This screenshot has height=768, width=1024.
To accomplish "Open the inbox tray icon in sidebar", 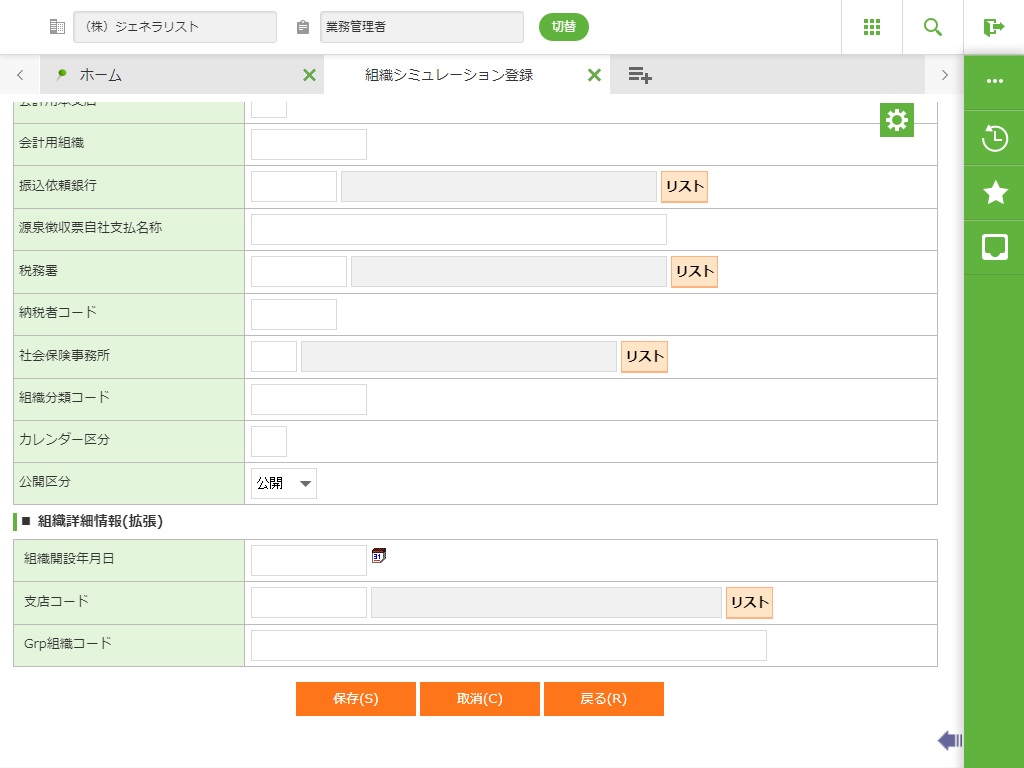I will (x=995, y=247).
